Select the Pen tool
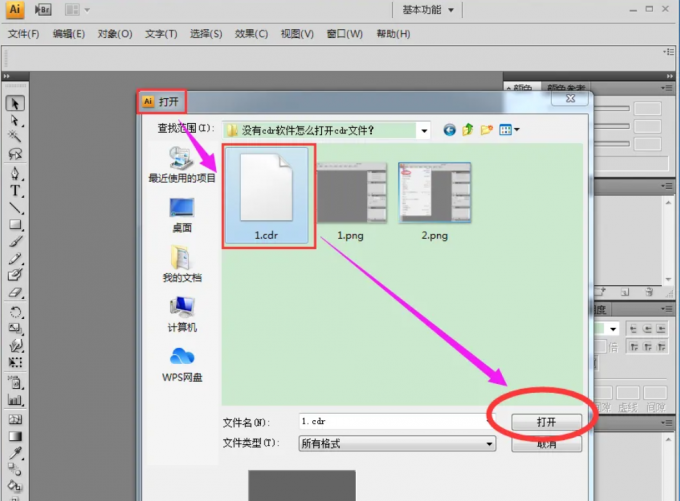 click(15, 174)
